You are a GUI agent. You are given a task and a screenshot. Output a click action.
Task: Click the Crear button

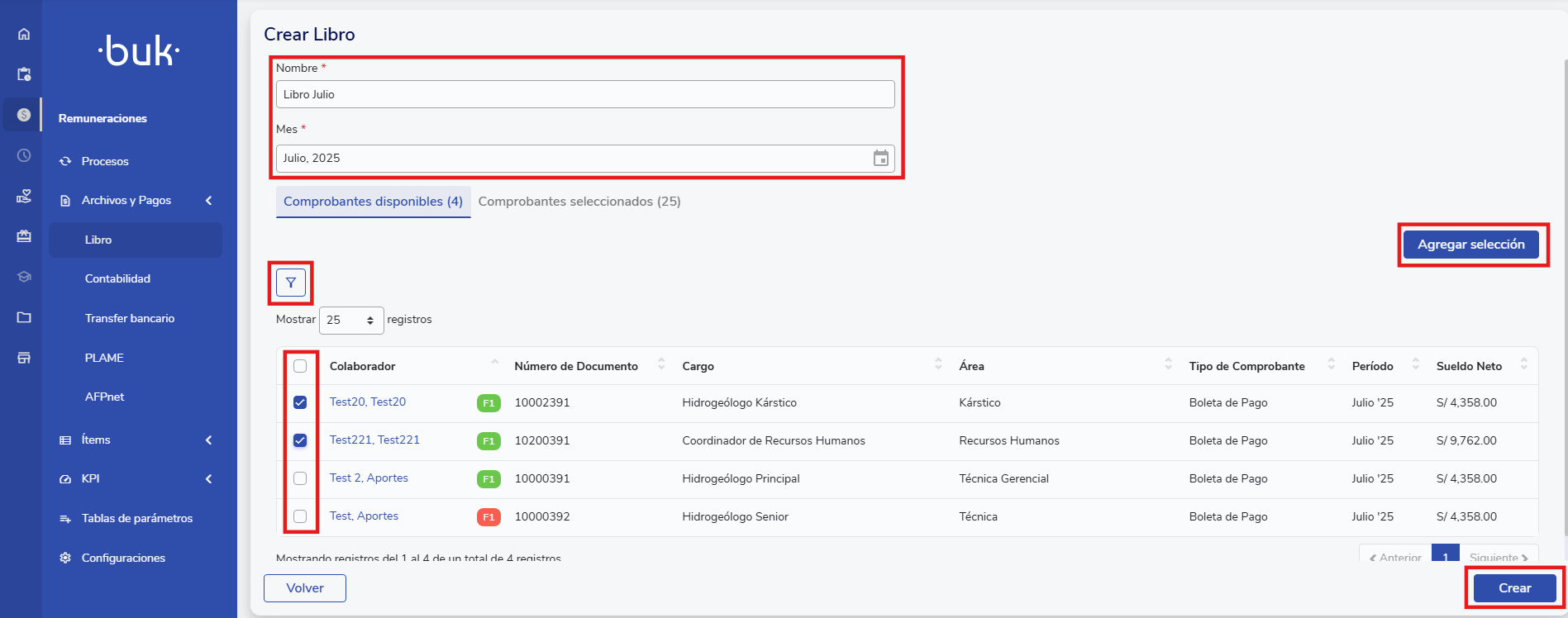(x=1514, y=588)
